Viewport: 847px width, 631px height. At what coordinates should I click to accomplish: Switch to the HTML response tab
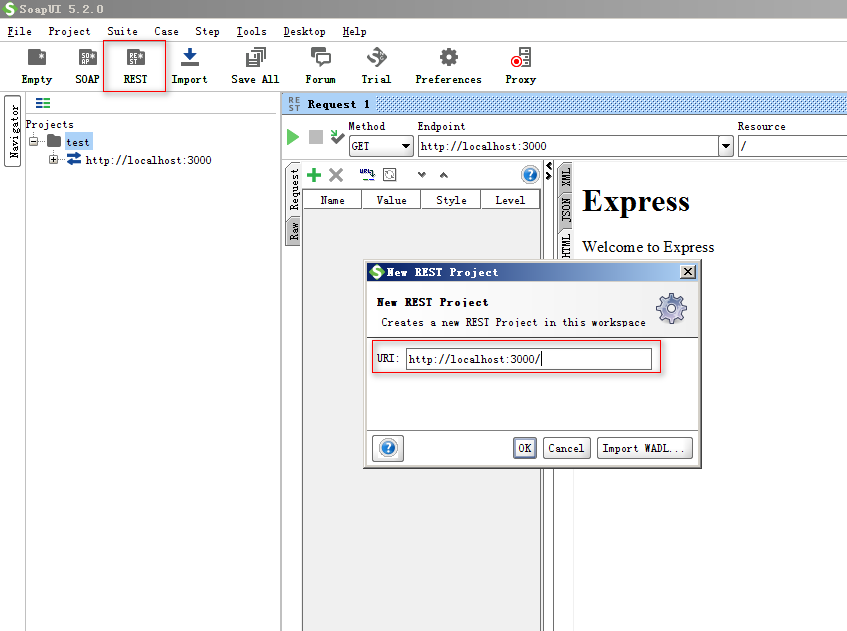click(x=565, y=245)
